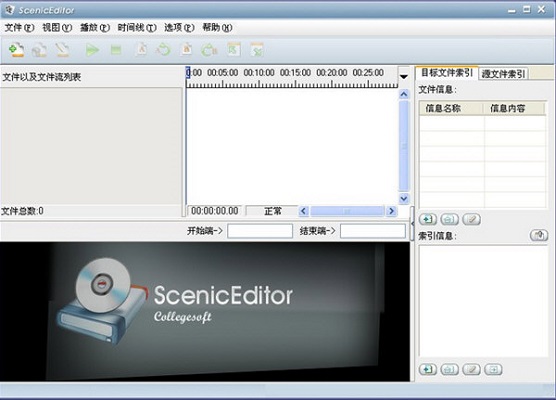Click the last toolbar icon on right

257,50
